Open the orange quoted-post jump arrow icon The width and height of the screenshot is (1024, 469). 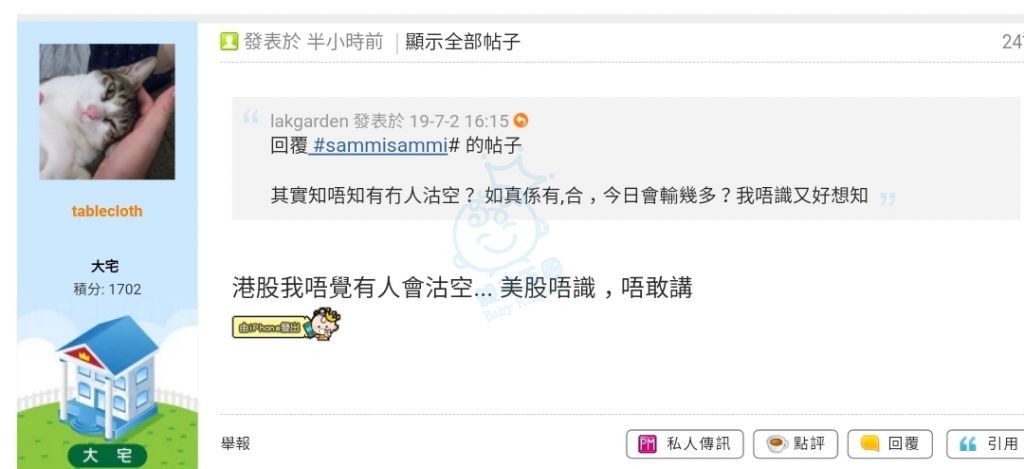pos(520,121)
